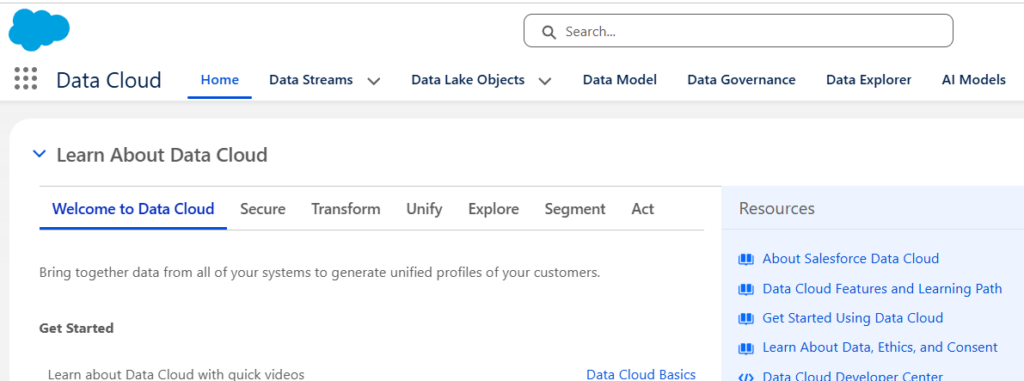The width and height of the screenshot is (1024, 381).
Task: Click book icon beside About Salesforce Data Cloud
Action: click(x=745, y=259)
